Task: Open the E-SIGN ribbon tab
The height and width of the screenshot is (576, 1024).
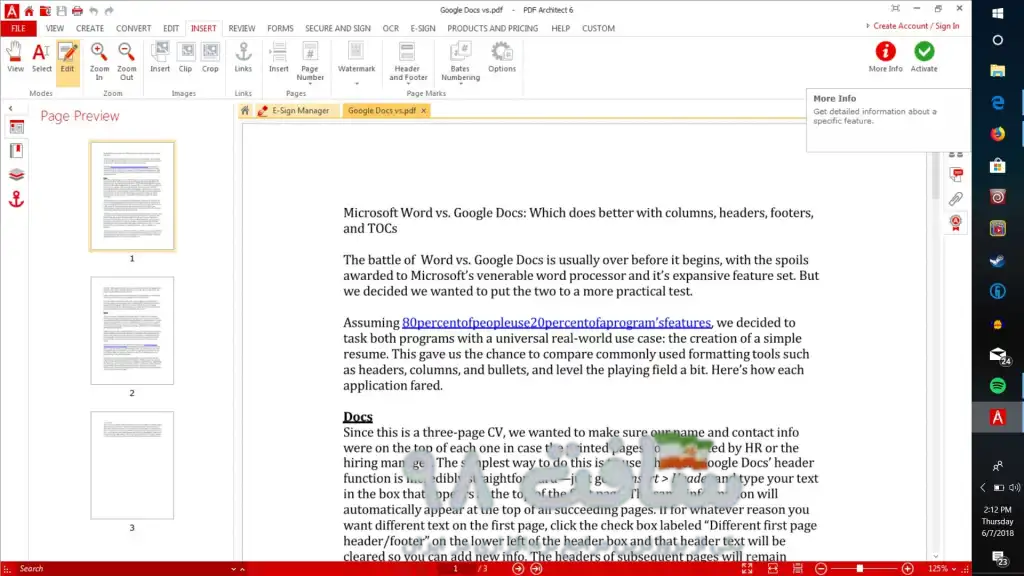Action: click(x=423, y=29)
